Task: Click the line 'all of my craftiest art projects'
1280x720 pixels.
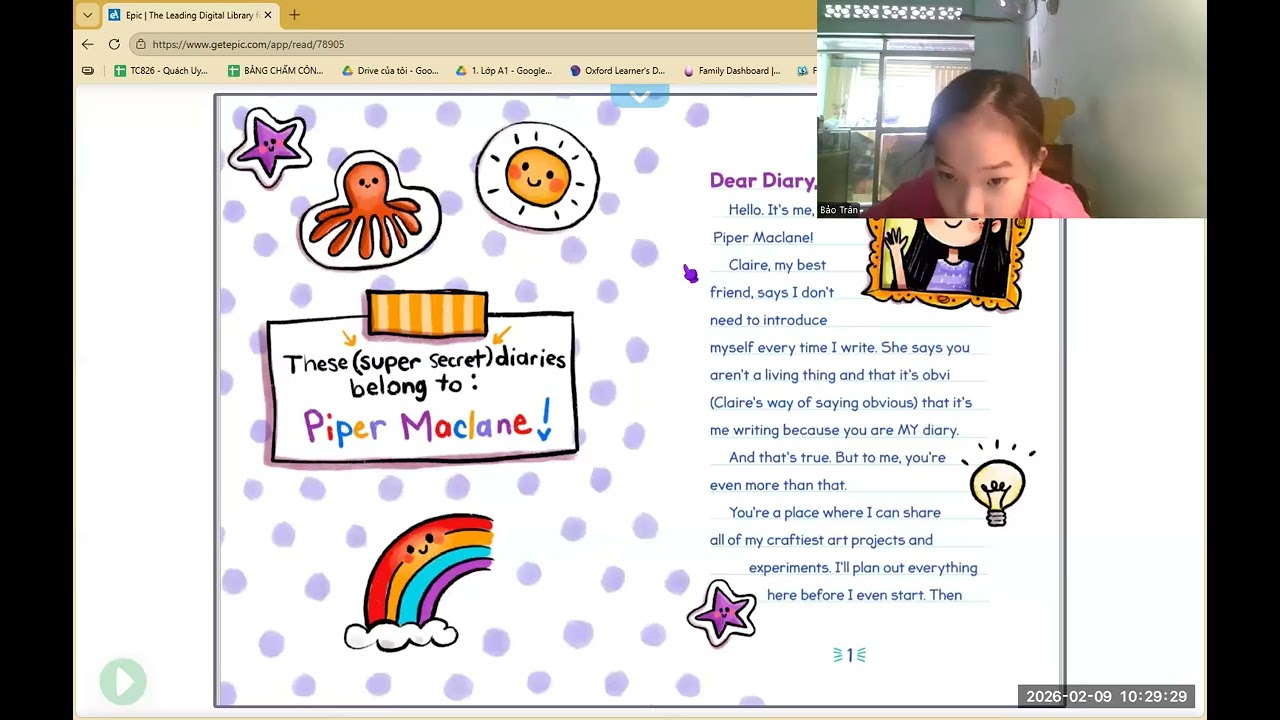Action: tap(821, 540)
